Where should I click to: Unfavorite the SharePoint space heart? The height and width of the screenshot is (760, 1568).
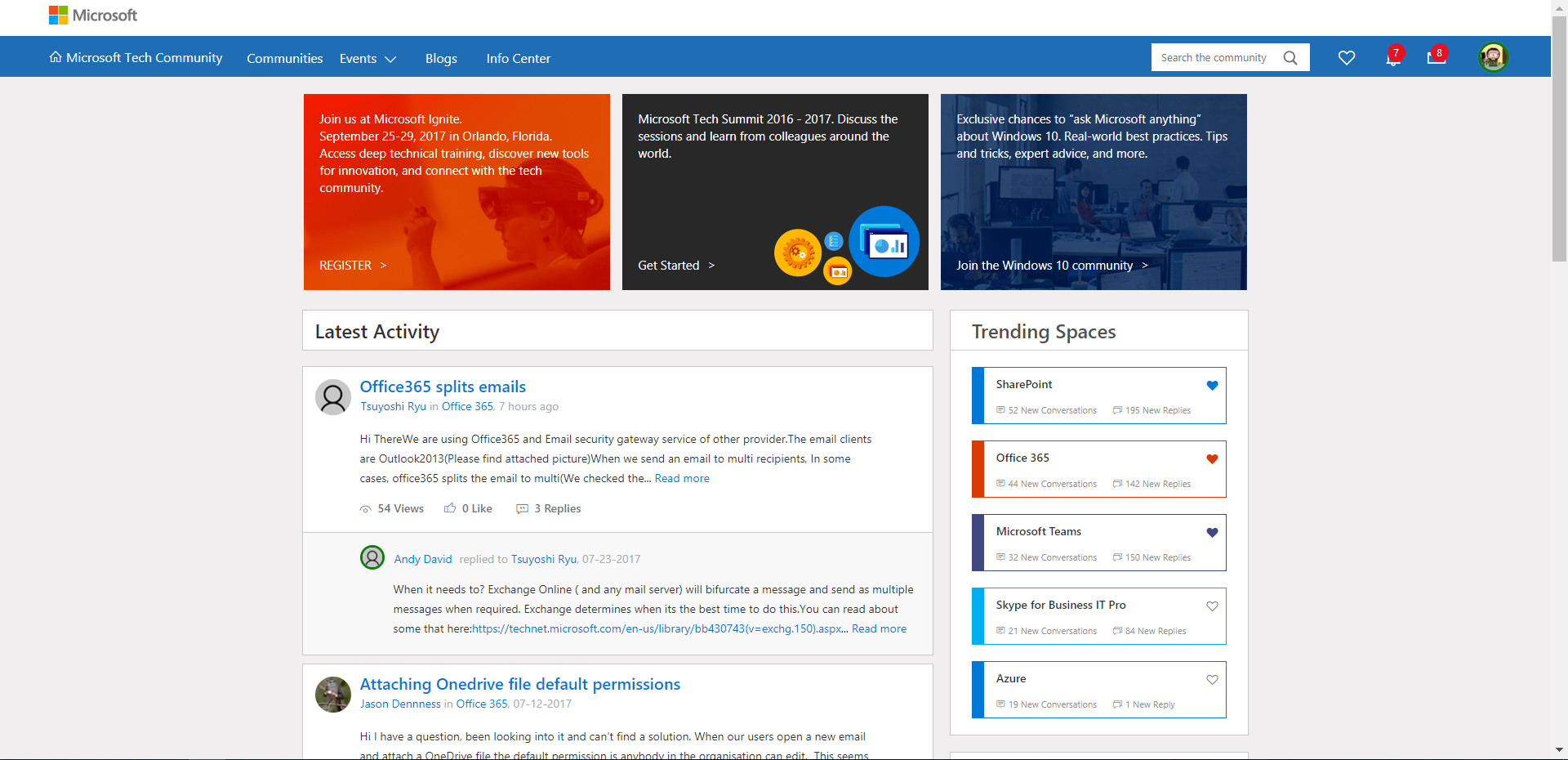pyautogui.click(x=1212, y=386)
